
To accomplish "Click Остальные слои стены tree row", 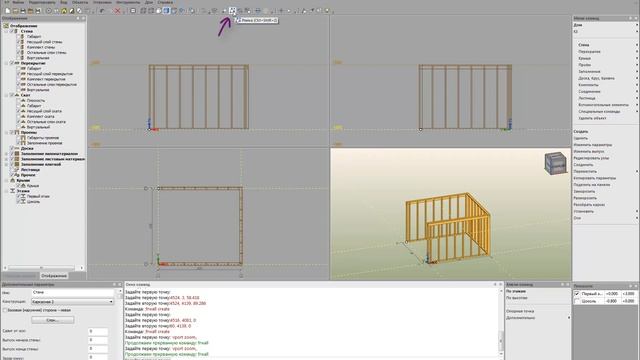I will coord(47,53).
